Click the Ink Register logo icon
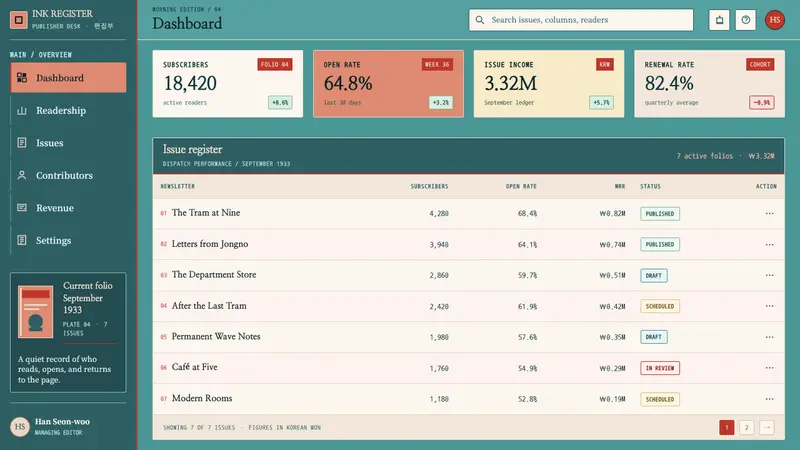 (19, 20)
